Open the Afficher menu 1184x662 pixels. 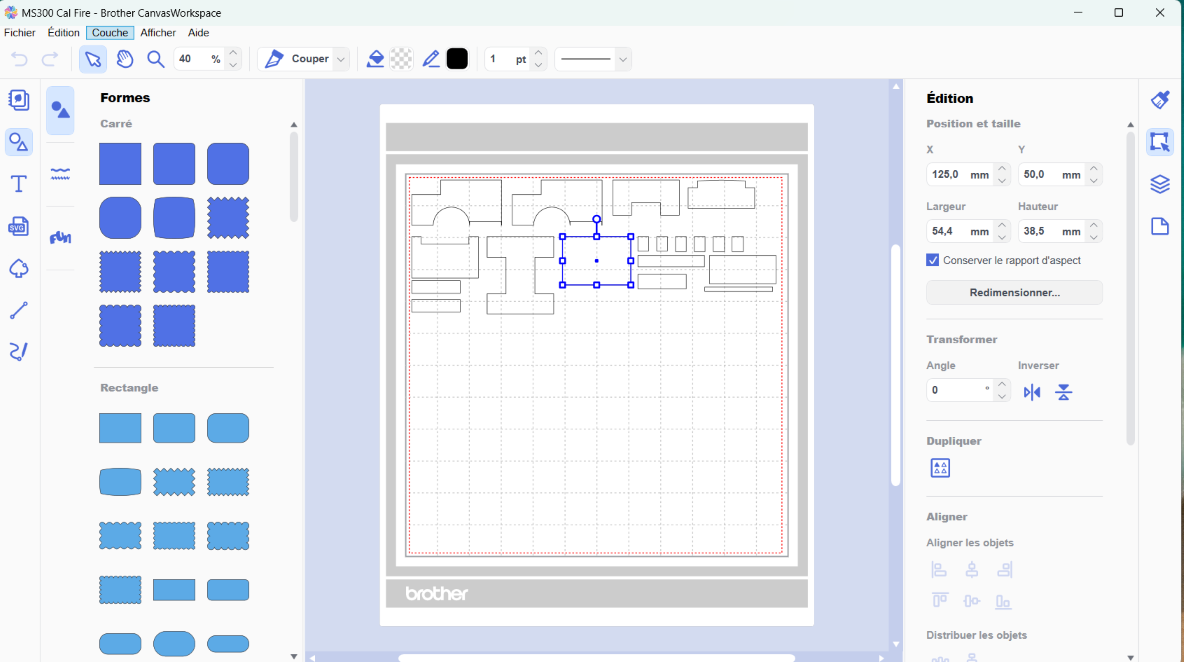[x=158, y=33]
